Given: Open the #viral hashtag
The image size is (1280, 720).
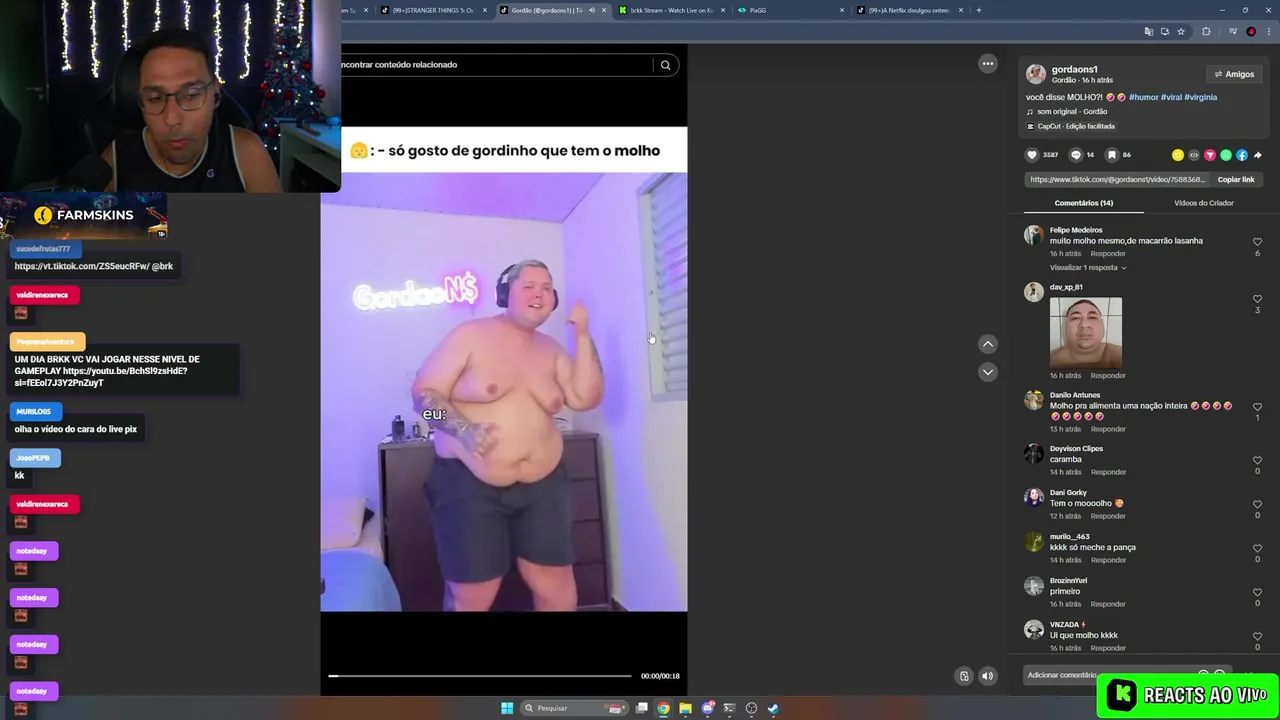Looking at the screenshot, I should (1171, 97).
